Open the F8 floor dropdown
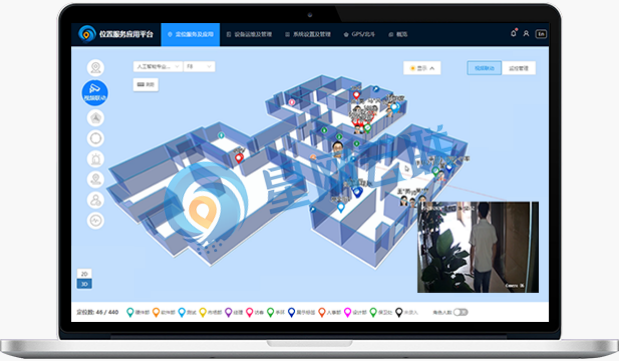Image resolution: width=619 pixels, height=361 pixels. [x=199, y=67]
